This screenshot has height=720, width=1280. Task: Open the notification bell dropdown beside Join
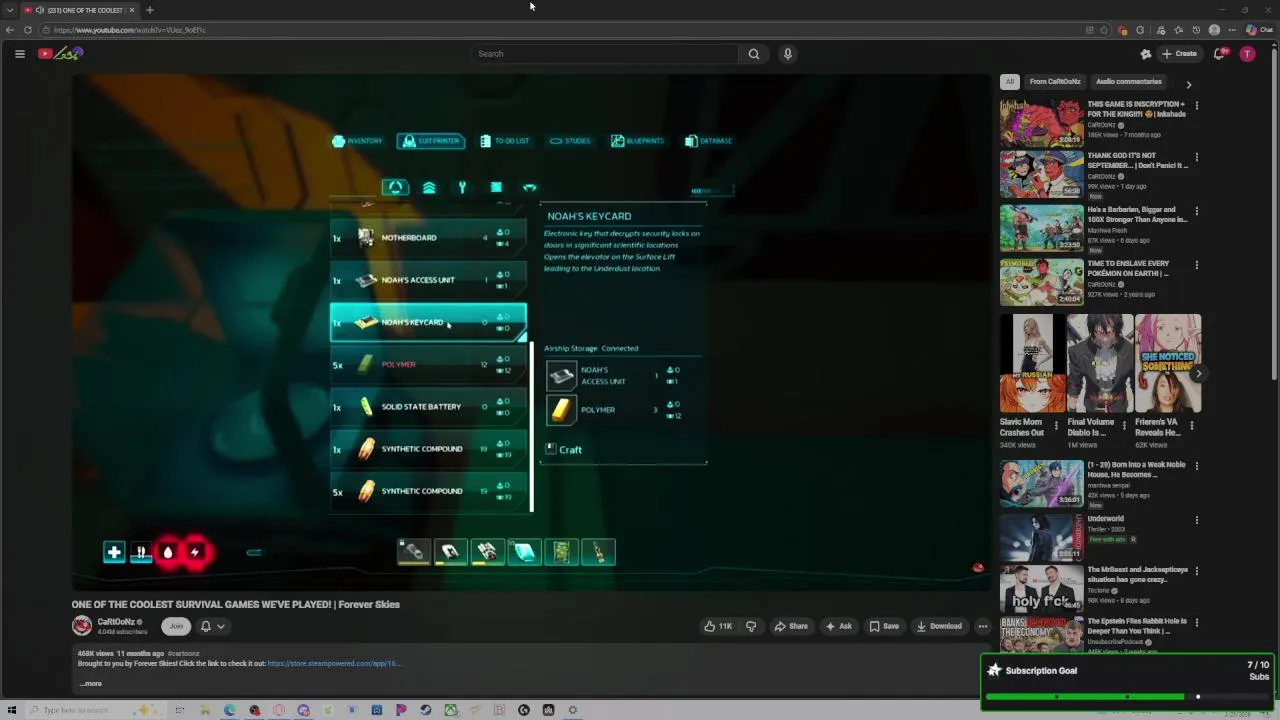point(212,626)
